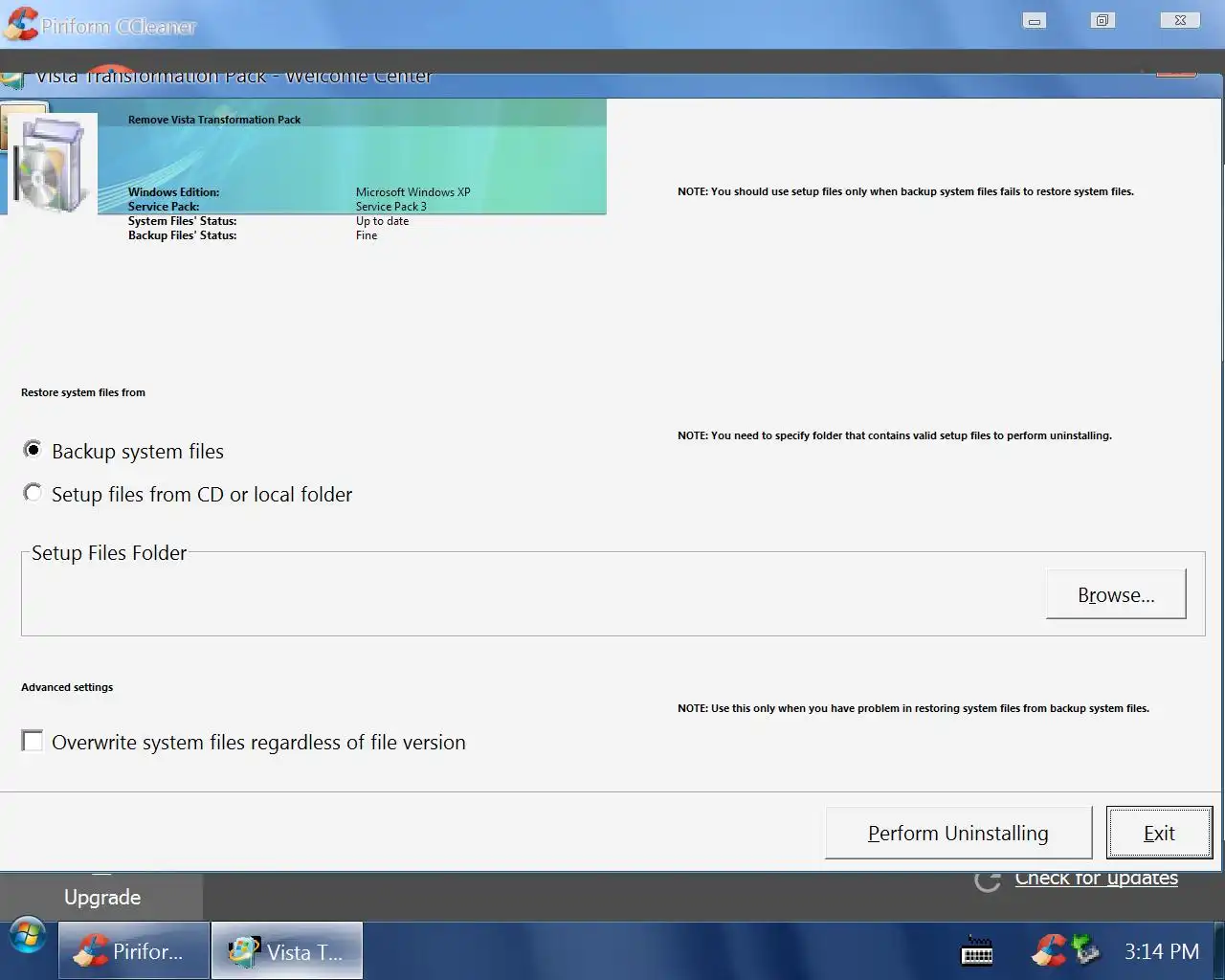1225x980 pixels.
Task: Click the Service Pack 3 value
Action: [x=391, y=206]
